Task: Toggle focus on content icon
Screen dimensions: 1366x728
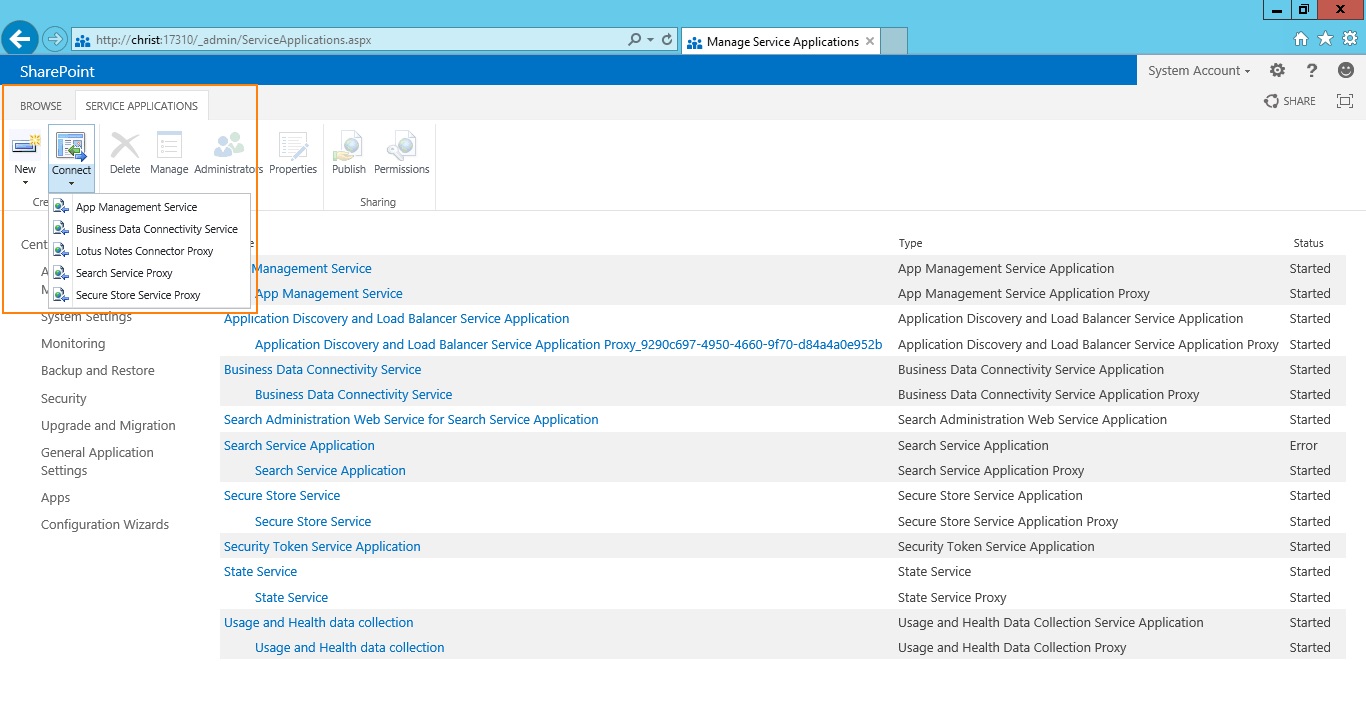Action: tap(1345, 101)
